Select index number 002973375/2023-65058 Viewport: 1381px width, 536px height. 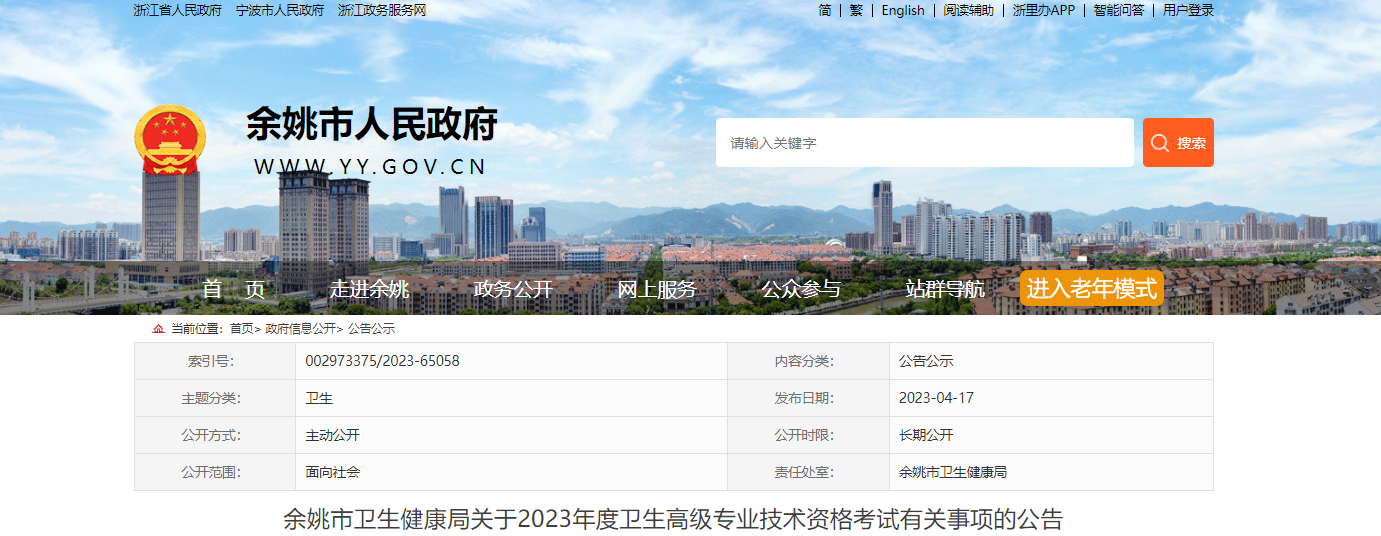pos(383,361)
